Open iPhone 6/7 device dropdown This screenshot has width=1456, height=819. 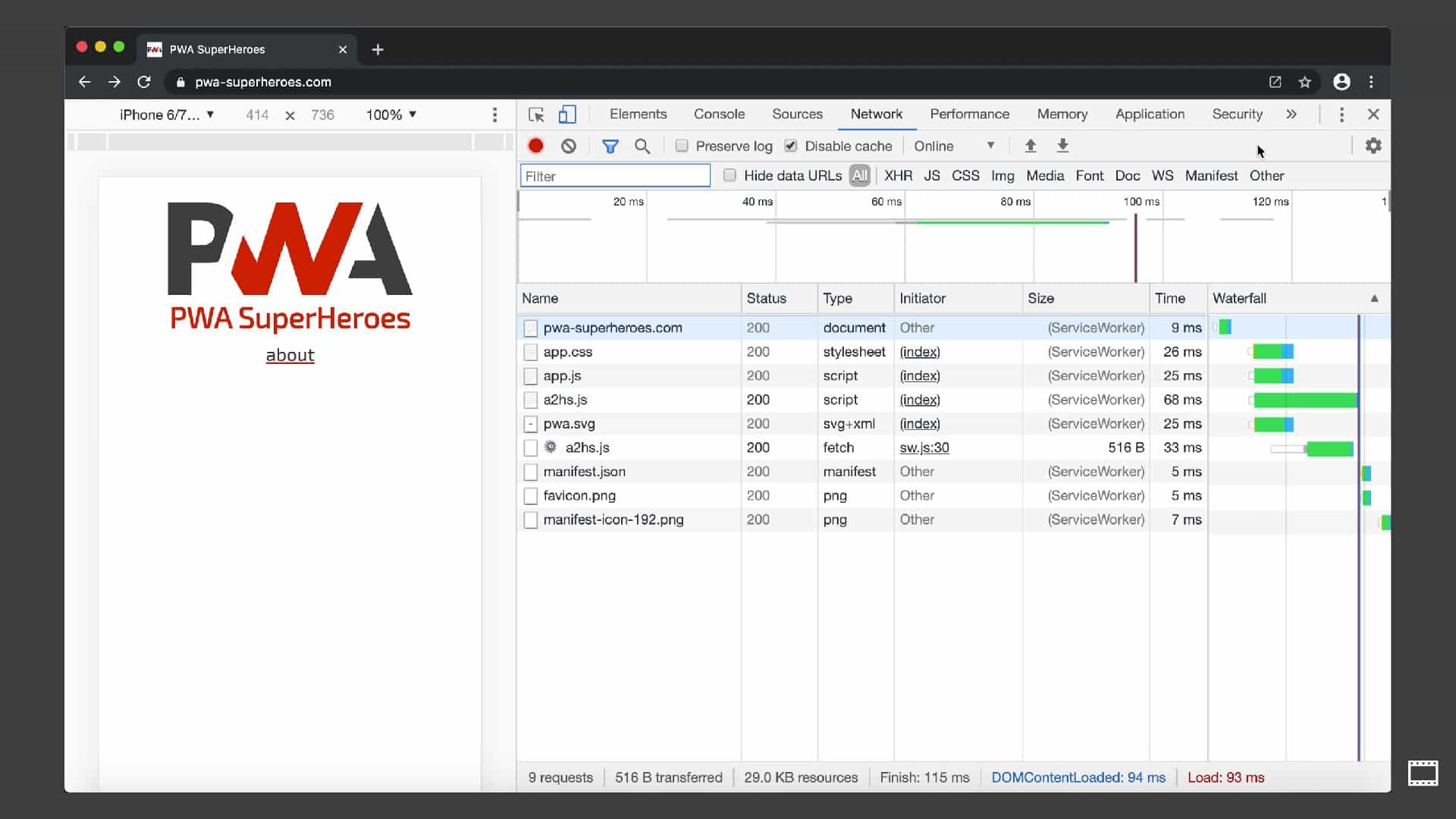coord(167,115)
